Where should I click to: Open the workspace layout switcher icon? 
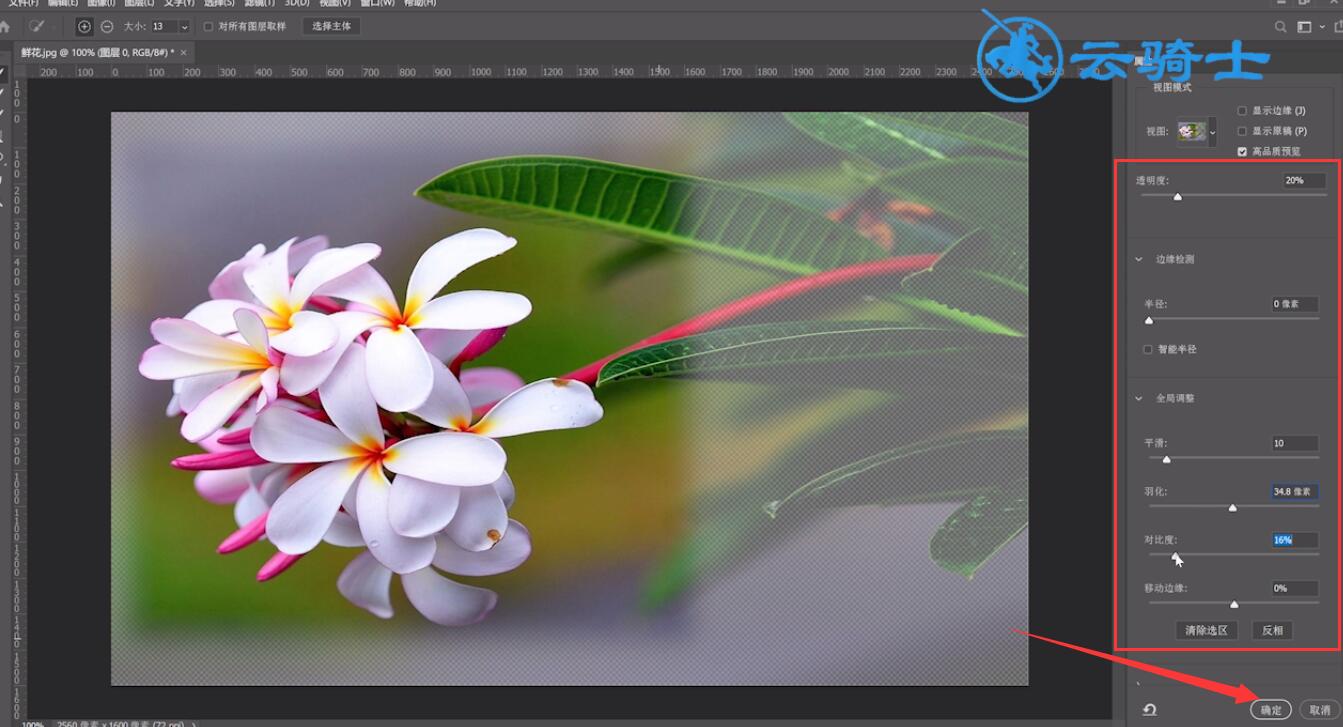click(x=1304, y=27)
